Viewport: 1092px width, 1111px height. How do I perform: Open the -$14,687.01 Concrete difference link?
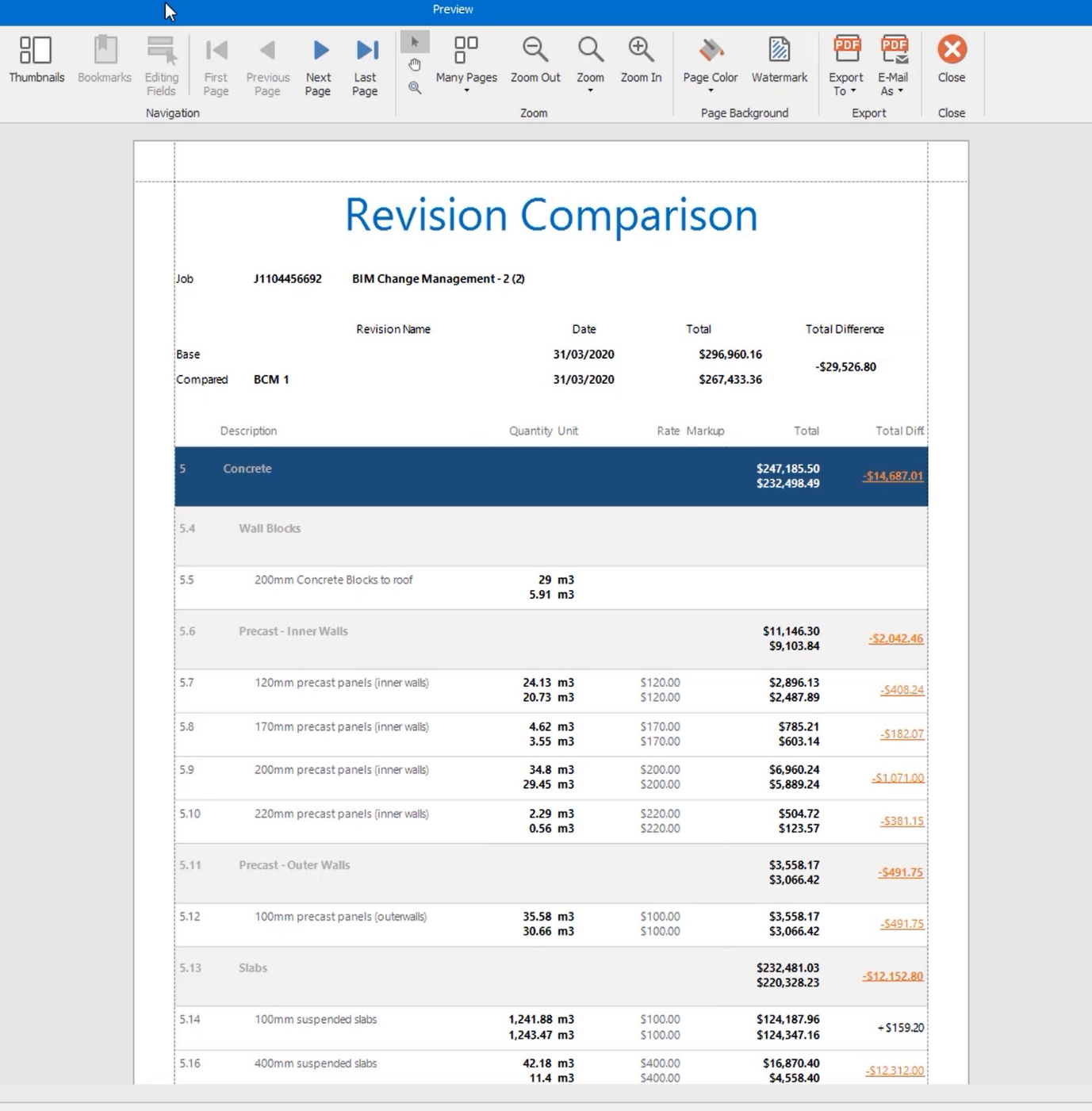click(x=892, y=476)
